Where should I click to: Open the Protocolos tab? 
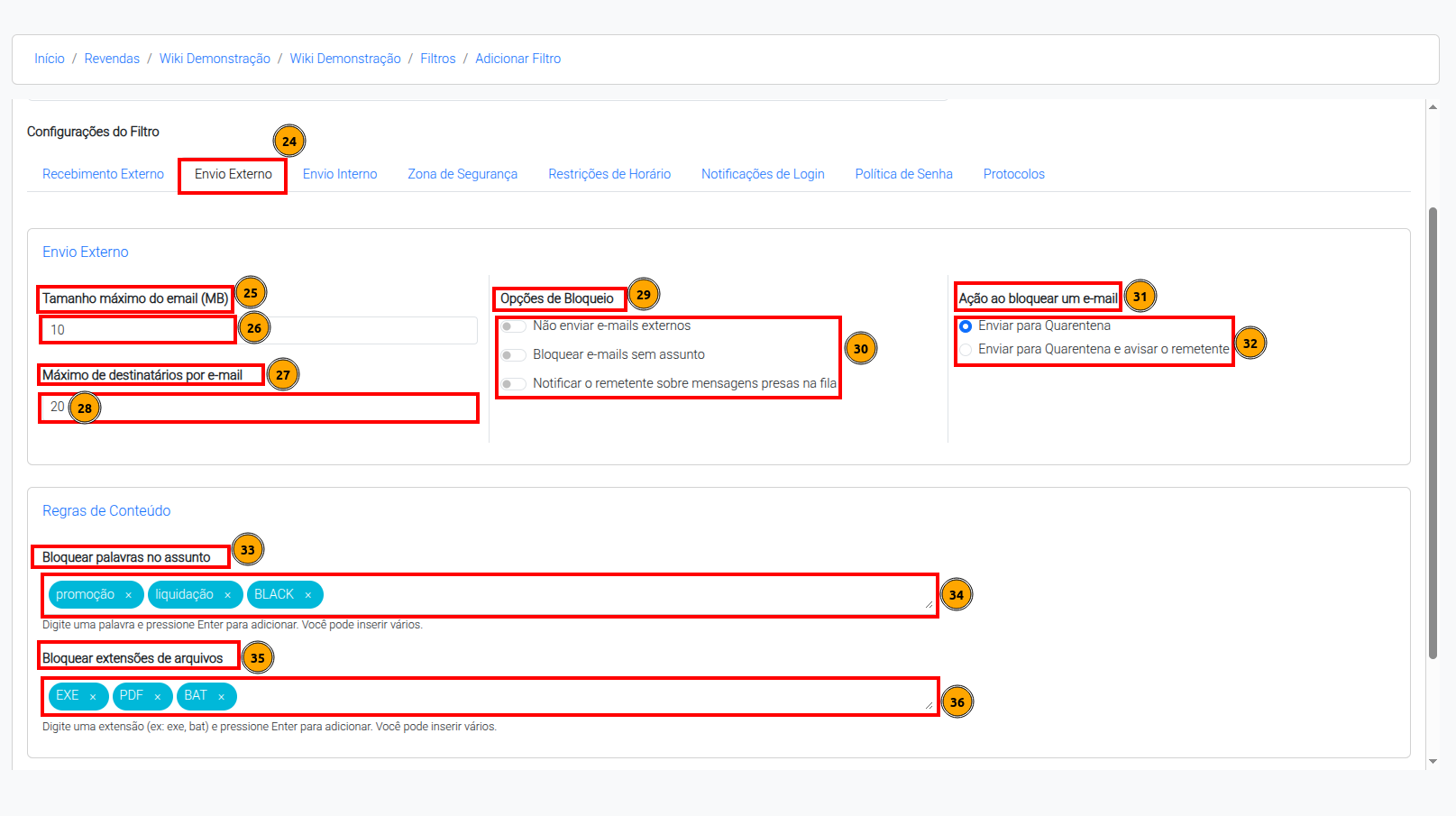[1014, 174]
